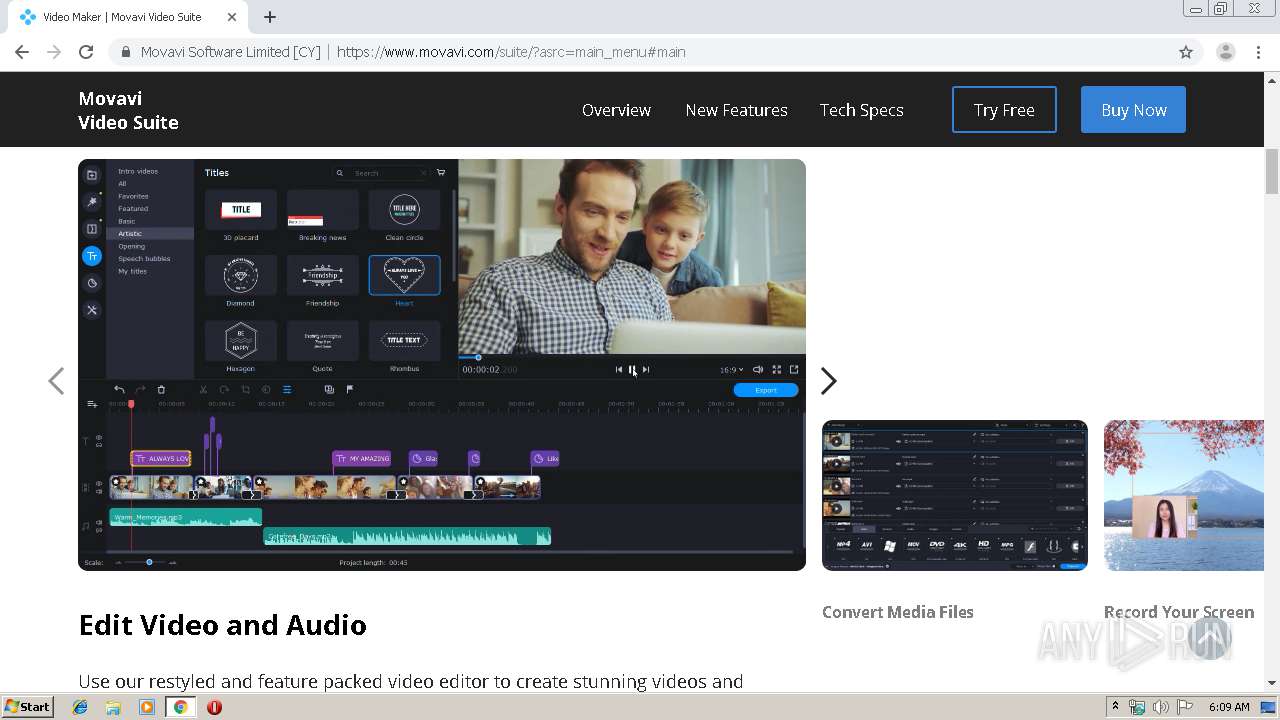Select the Warm_Memories.mp3 audio clip
The image size is (1280, 720).
pyautogui.click(x=186, y=518)
